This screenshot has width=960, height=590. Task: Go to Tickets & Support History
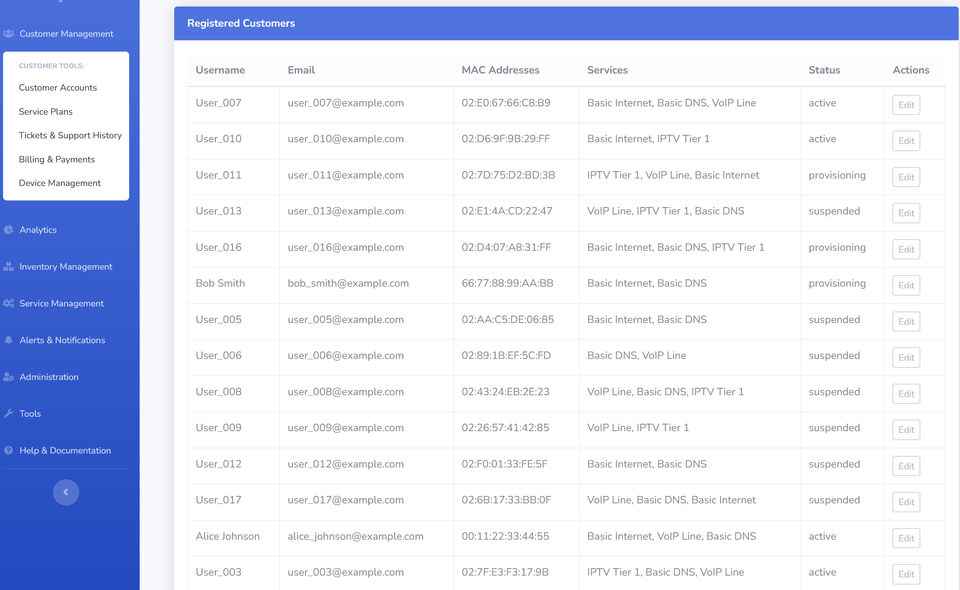click(x=70, y=136)
